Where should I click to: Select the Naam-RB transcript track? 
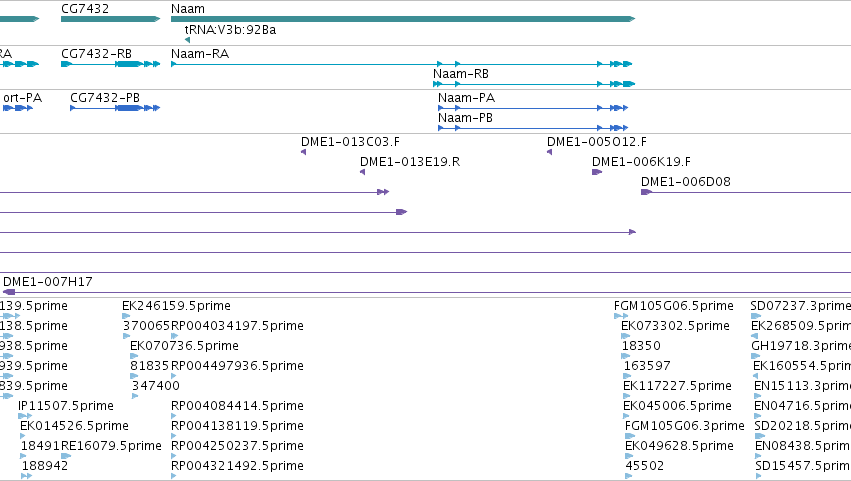point(534,84)
